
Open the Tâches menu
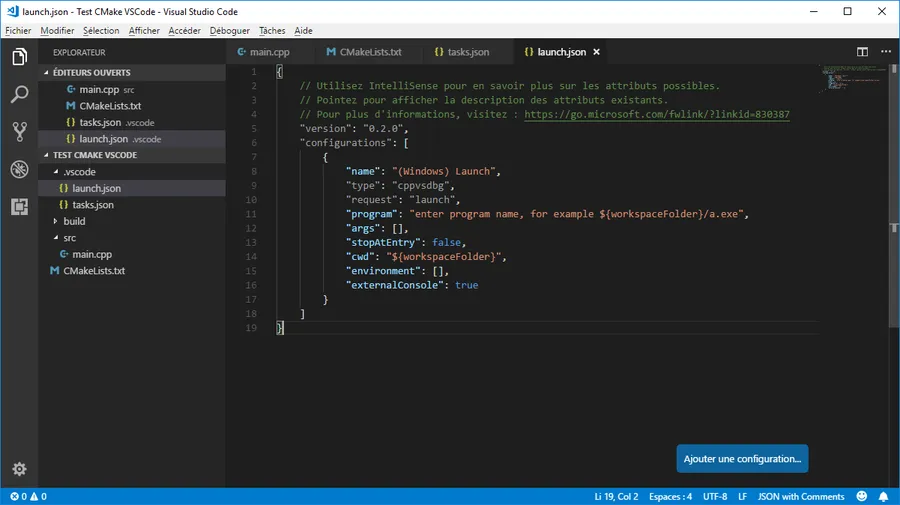click(272, 30)
